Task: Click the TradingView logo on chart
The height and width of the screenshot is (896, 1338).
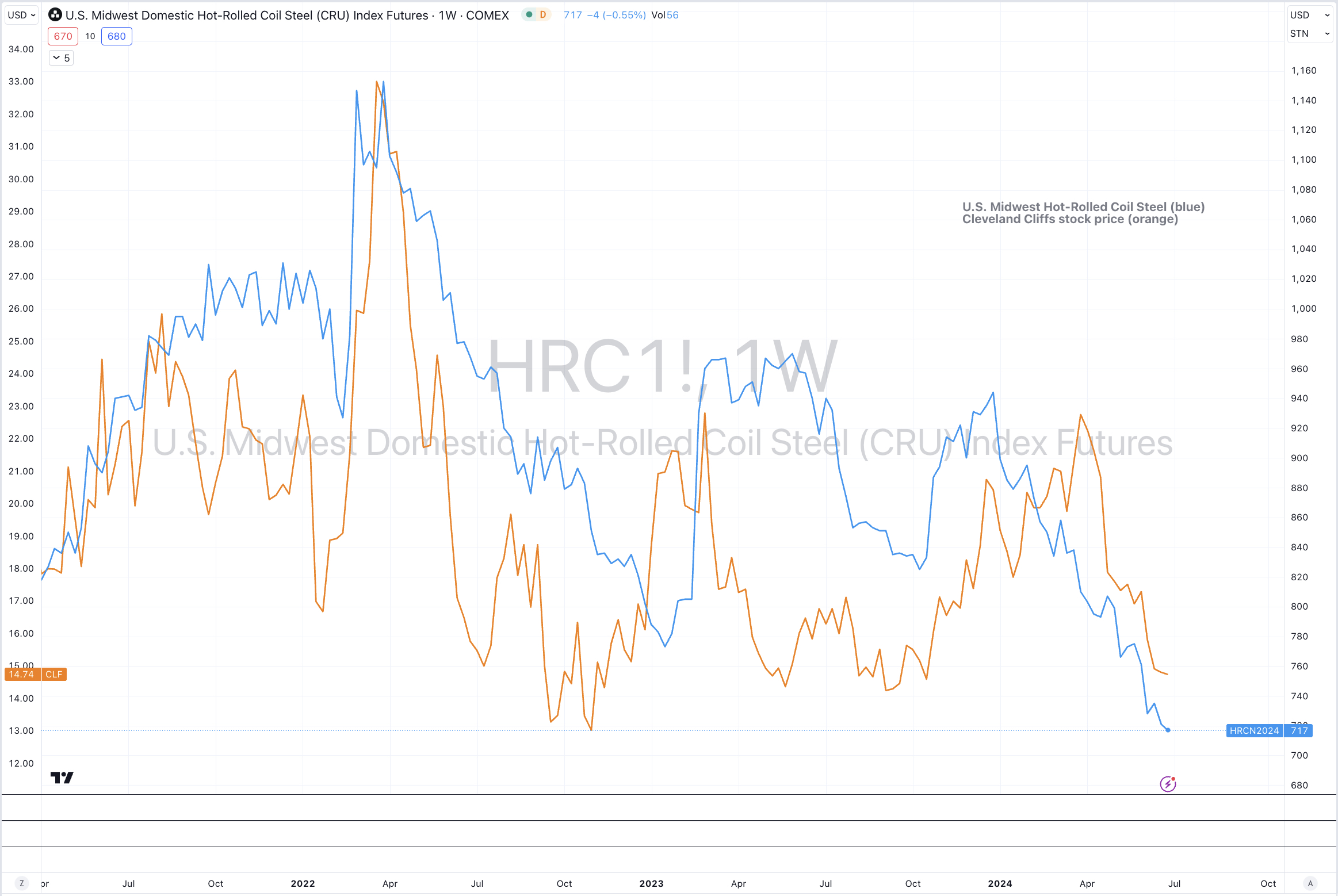Action: (x=62, y=778)
